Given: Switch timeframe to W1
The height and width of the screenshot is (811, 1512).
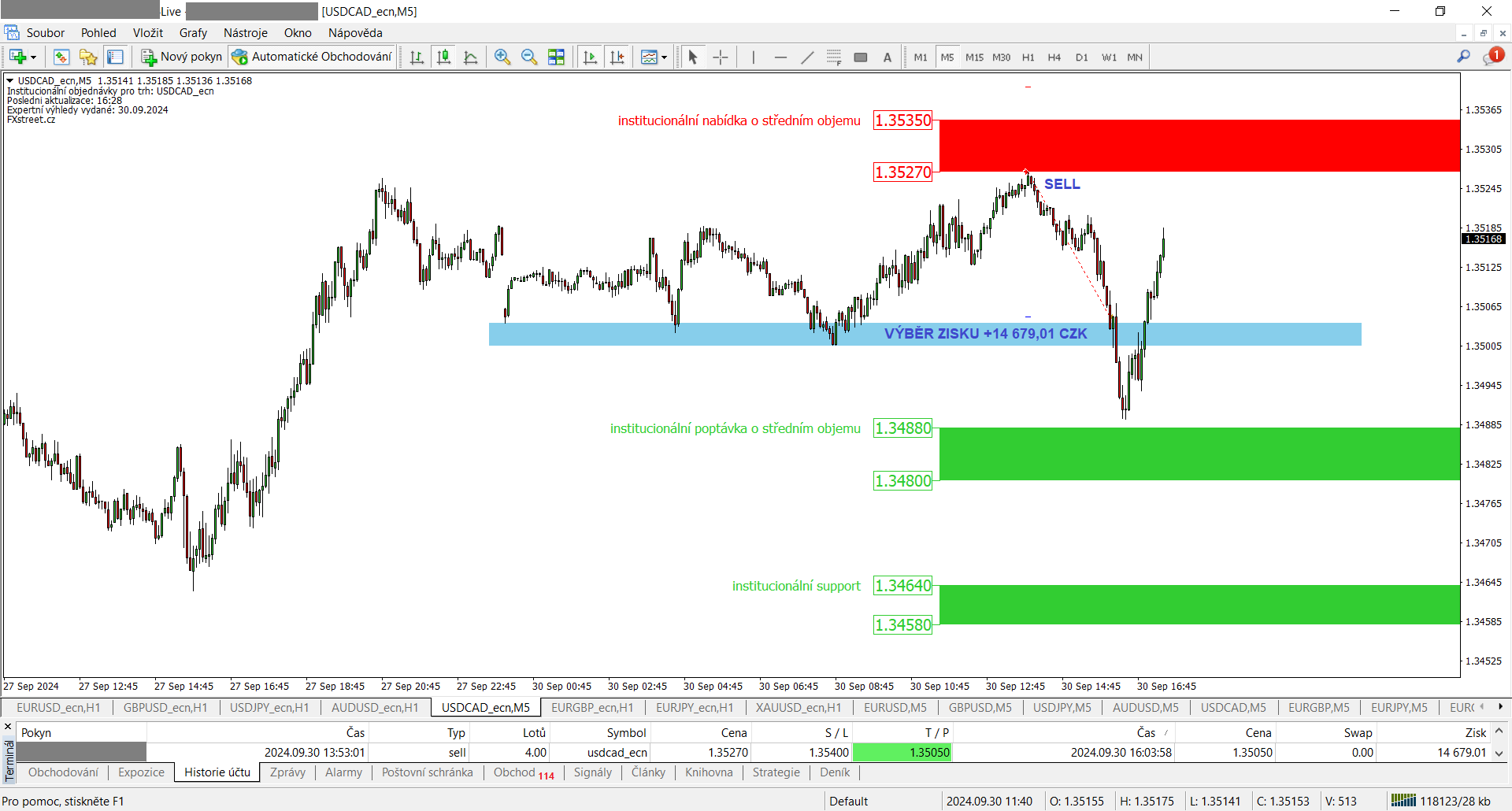Looking at the screenshot, I should [x=1109, y=57].
